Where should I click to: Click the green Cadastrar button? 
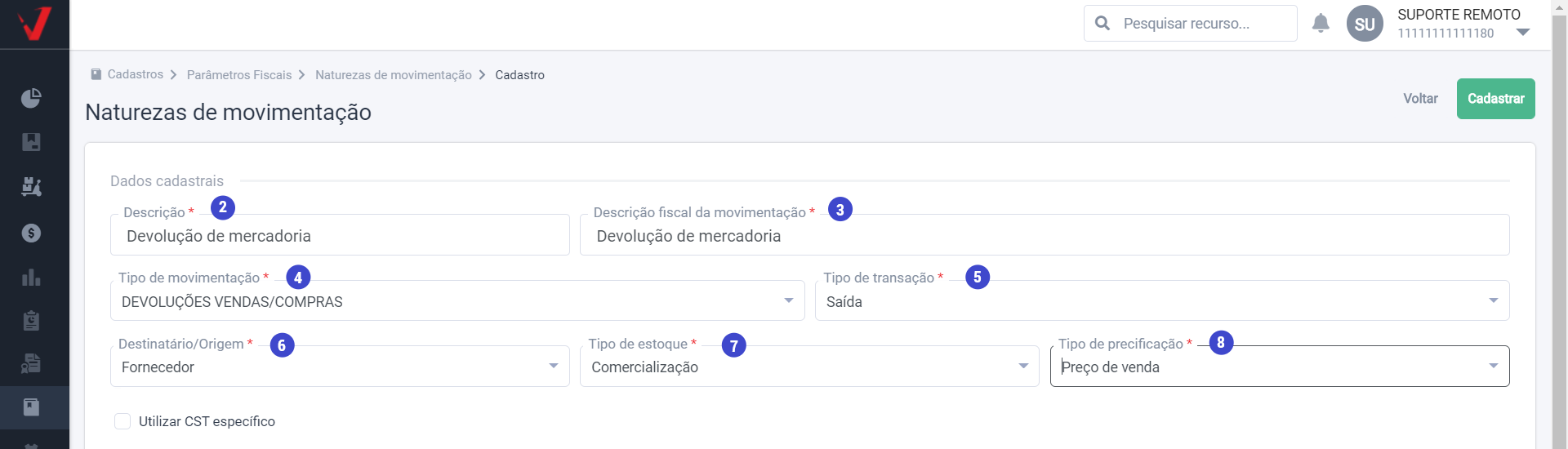1495,99
